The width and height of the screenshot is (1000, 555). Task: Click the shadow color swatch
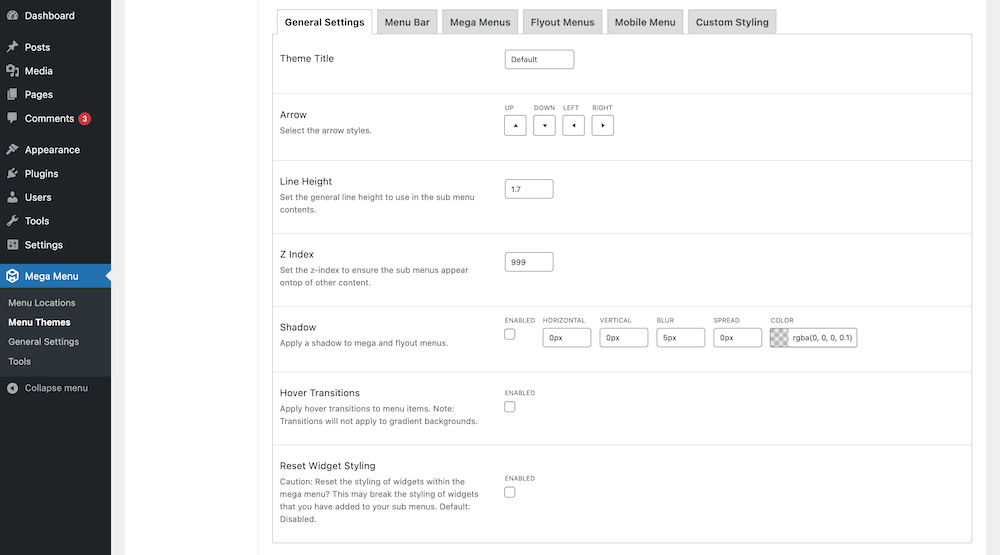(x=780, y=338)
